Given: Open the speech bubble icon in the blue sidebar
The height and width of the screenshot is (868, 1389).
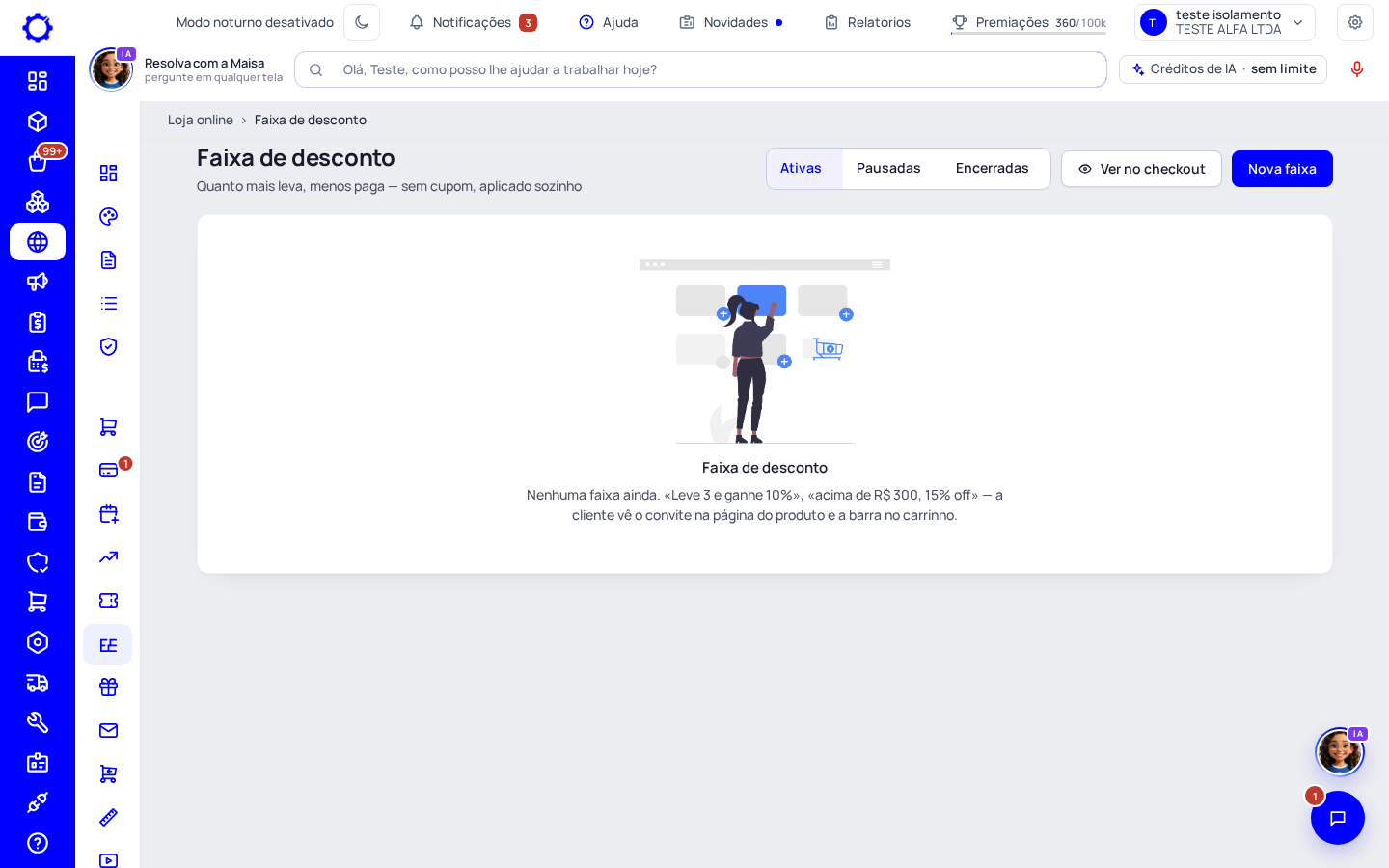Looking at the screenshot, I should click(38, 402).
